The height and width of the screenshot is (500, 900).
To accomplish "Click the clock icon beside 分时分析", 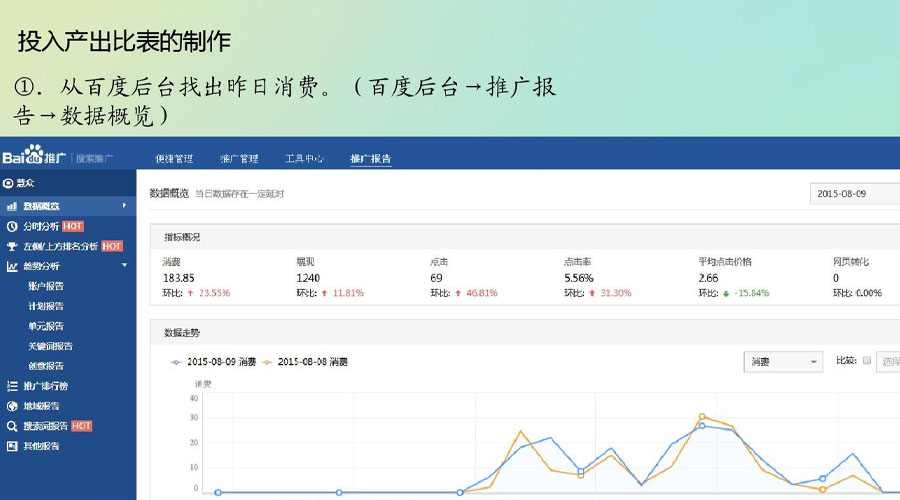I will pyautogui.click(x=12, y=226).
